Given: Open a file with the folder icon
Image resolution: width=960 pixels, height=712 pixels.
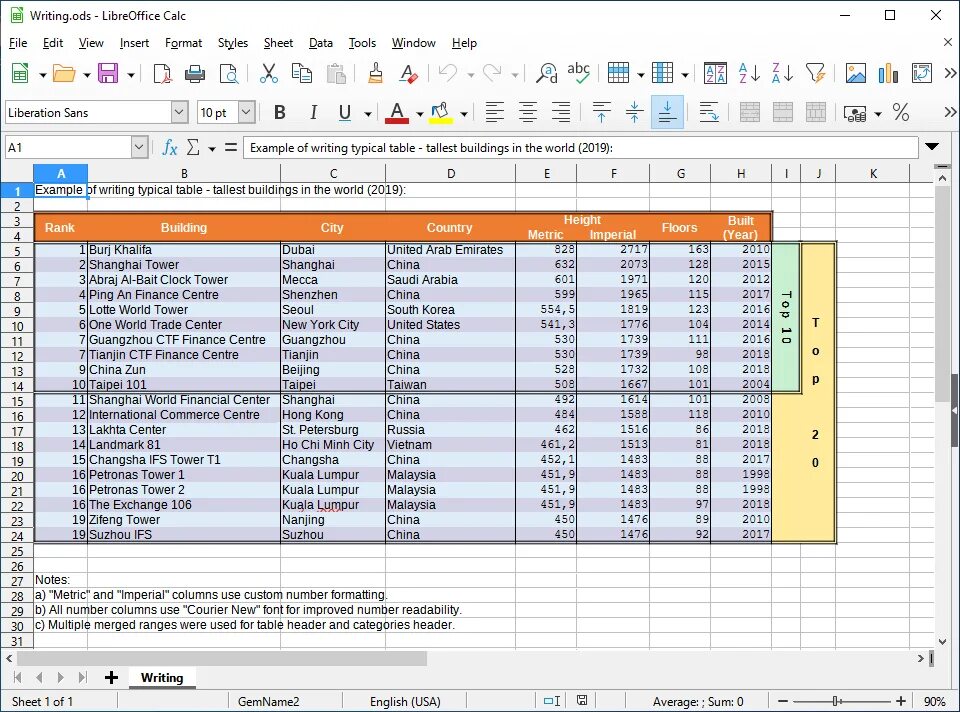Looking at the screenshot, I should 64,74.
